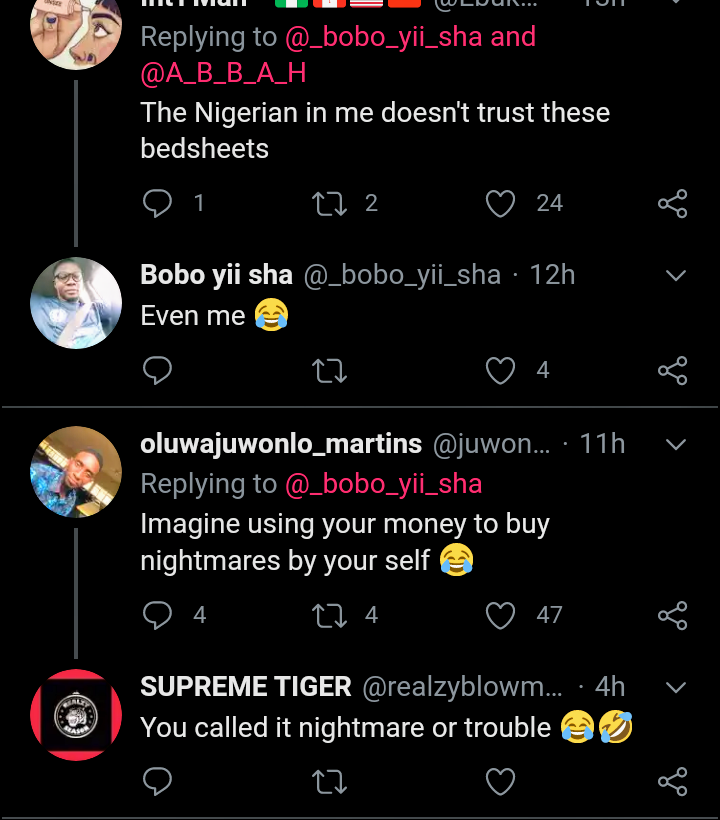Share Bobo yii sha's "Even me" tweet
Image resolution: width=720 pixels, height=820 pixels.
click(673, 371)
